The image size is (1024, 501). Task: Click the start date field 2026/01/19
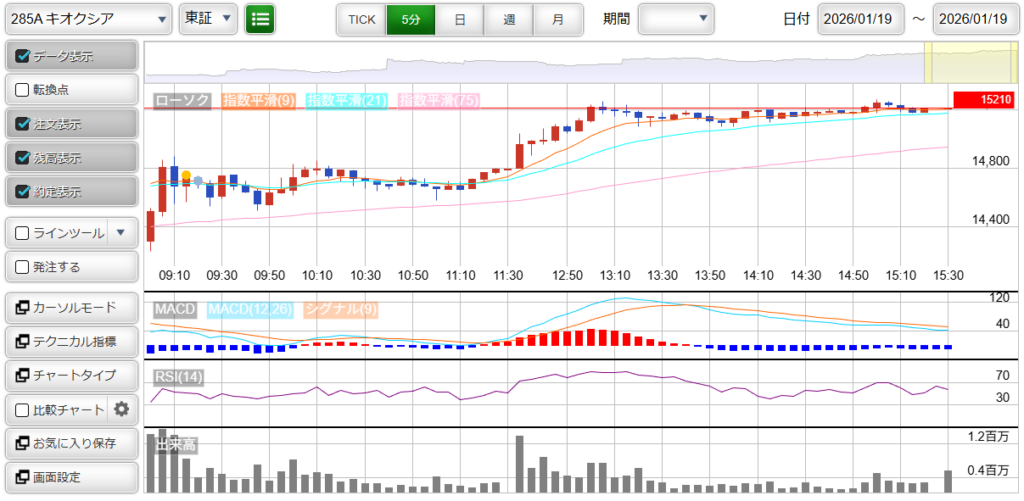(x=860, y=19)
